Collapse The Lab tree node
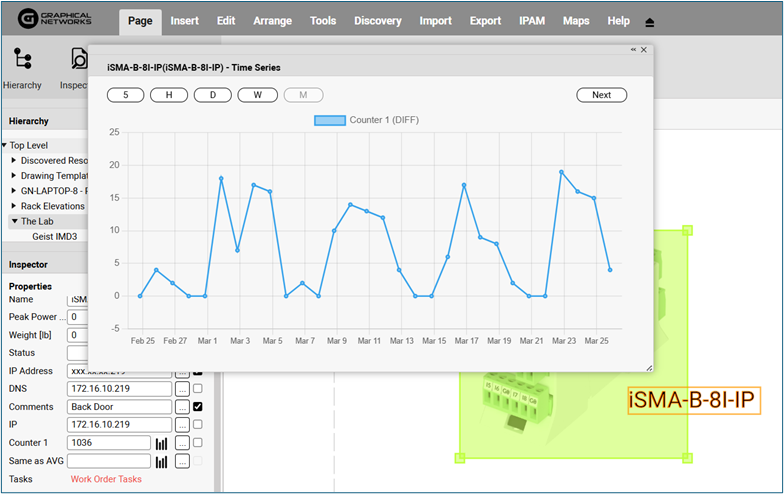The height and width of the screenshot is (494, 784). pos(14,221)
